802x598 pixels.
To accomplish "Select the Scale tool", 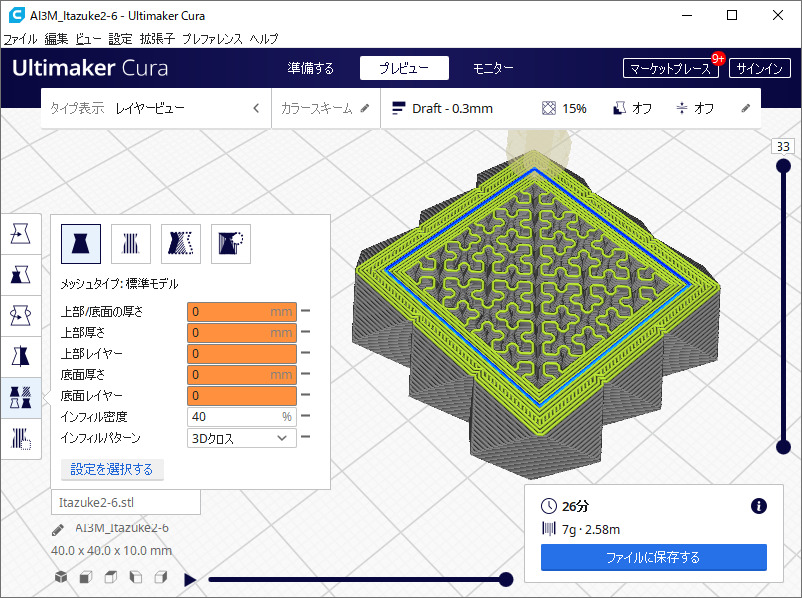I will click(20, 274).
